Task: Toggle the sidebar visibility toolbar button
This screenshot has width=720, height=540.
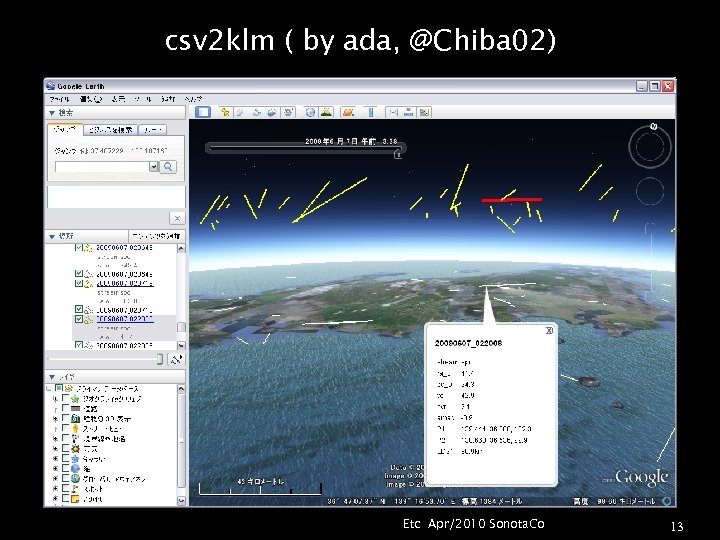Action: [x=203, y=112]
